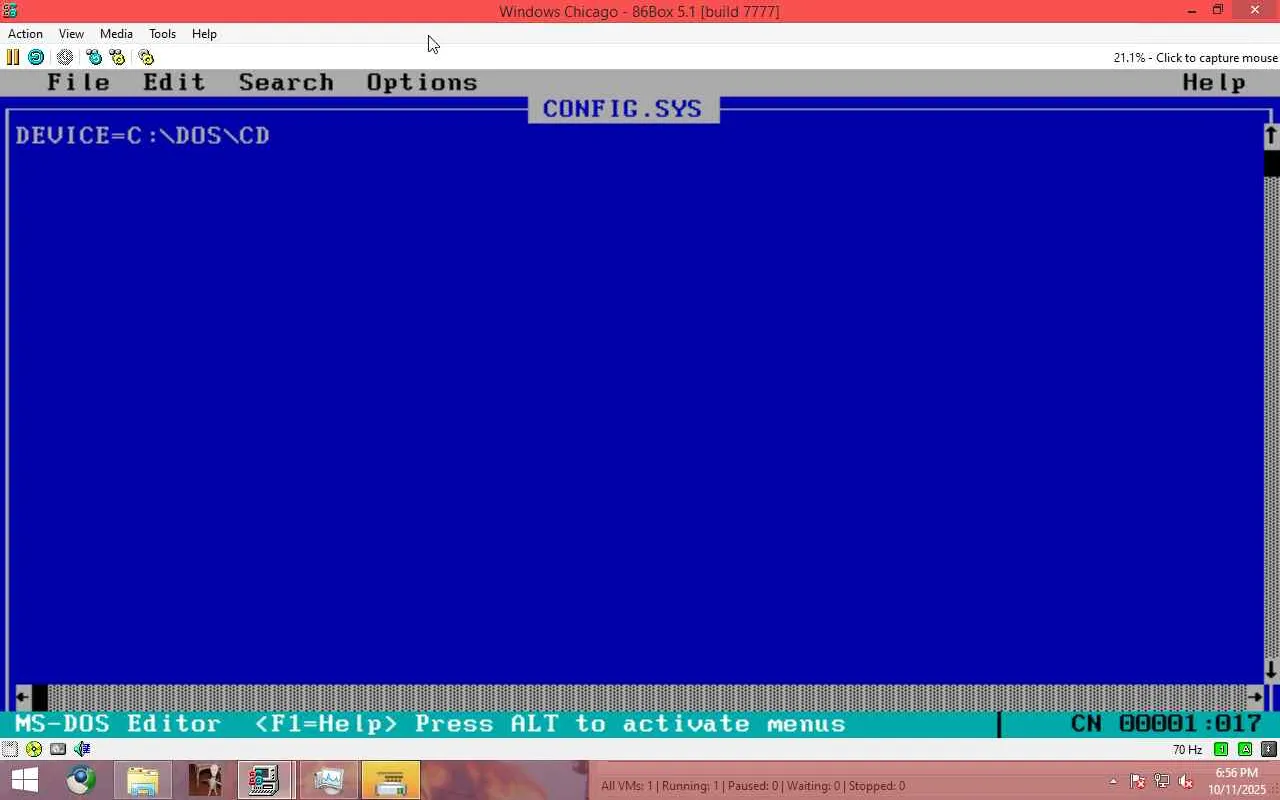
Task: Click the editor's scroll up arrow
Action: 1271,135
